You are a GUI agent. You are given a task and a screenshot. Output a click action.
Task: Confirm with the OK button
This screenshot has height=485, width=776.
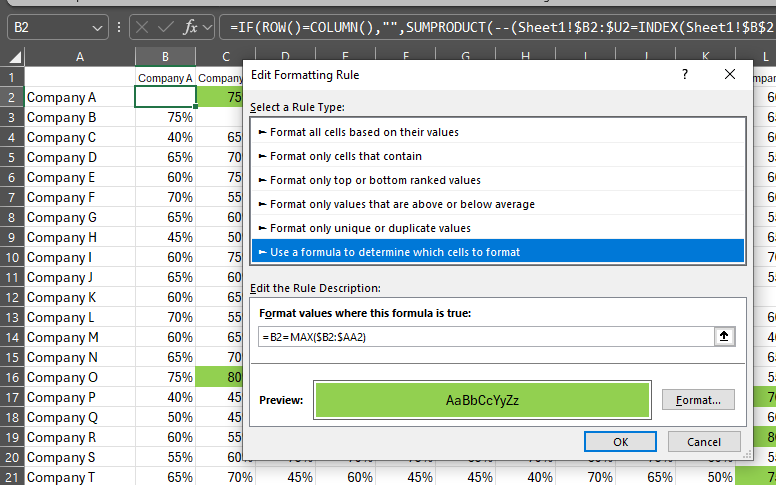coord(620,441)
